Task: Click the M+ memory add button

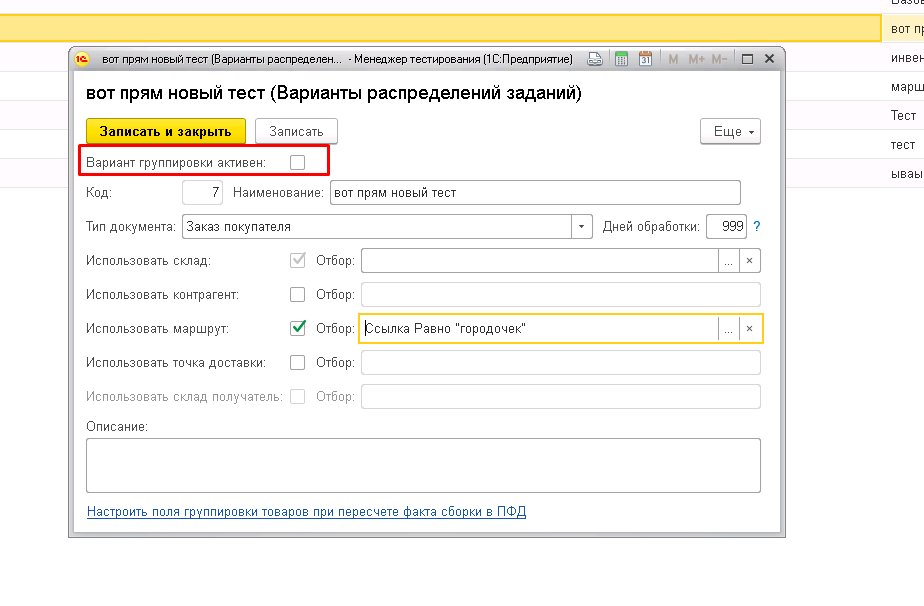Action: 697,59
